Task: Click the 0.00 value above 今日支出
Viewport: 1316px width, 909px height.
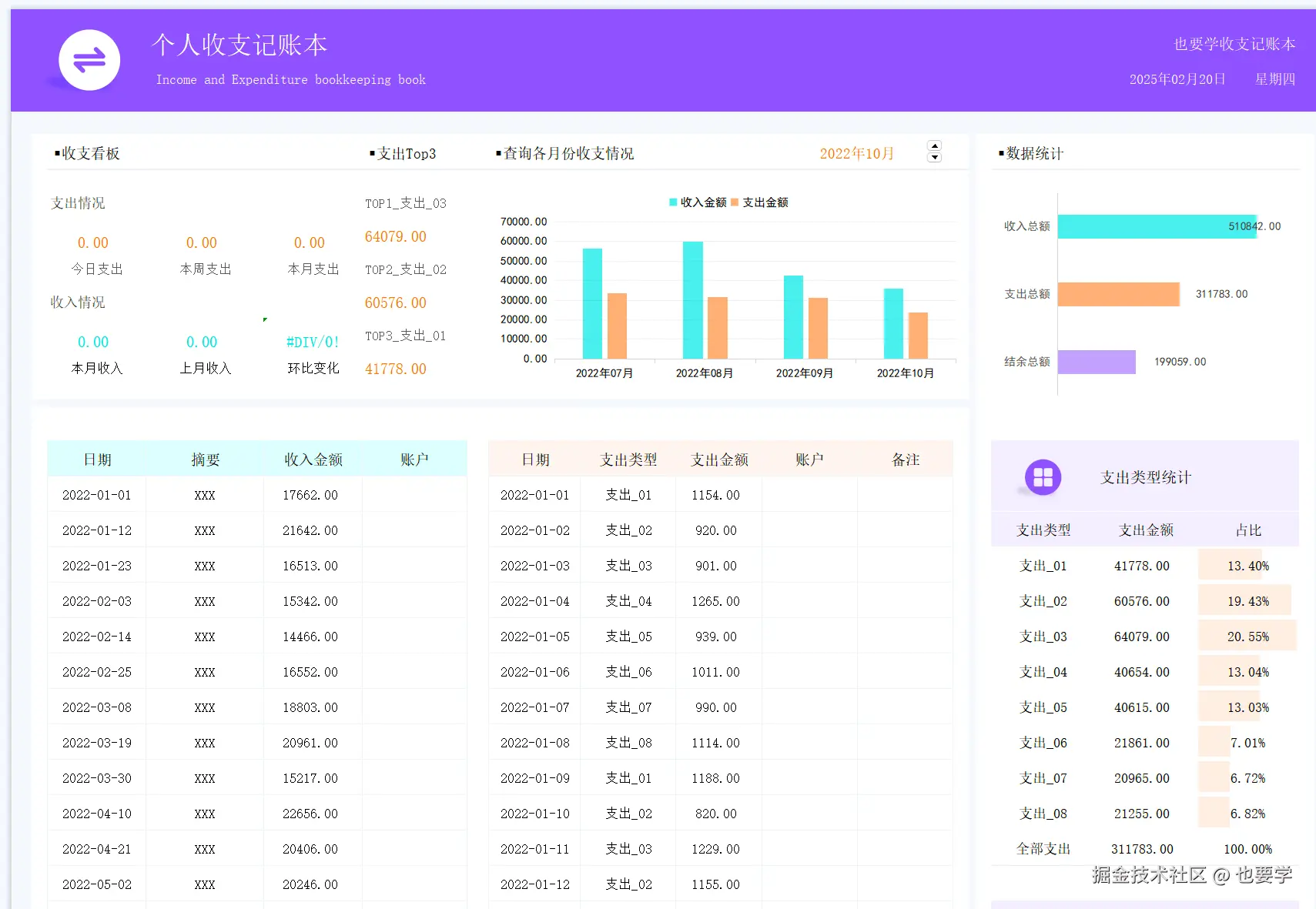Action: pyautogui.click(x=93, y=243)
